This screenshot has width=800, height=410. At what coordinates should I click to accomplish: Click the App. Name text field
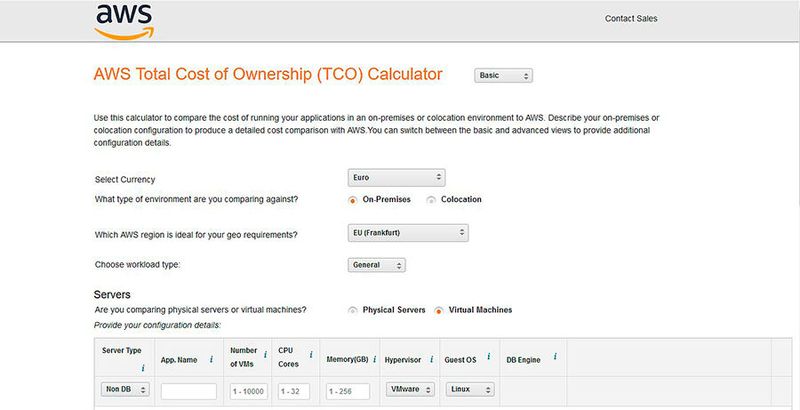[x=189, y=391]
